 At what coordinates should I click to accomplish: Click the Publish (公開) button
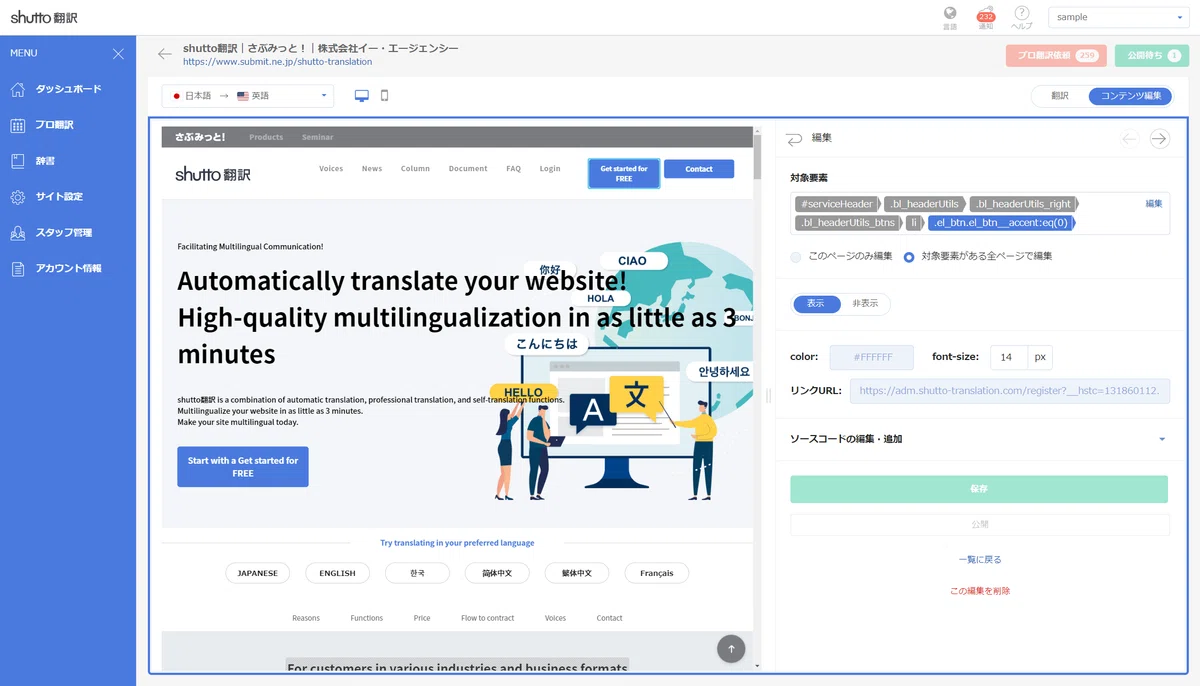(x=979, y=524)
